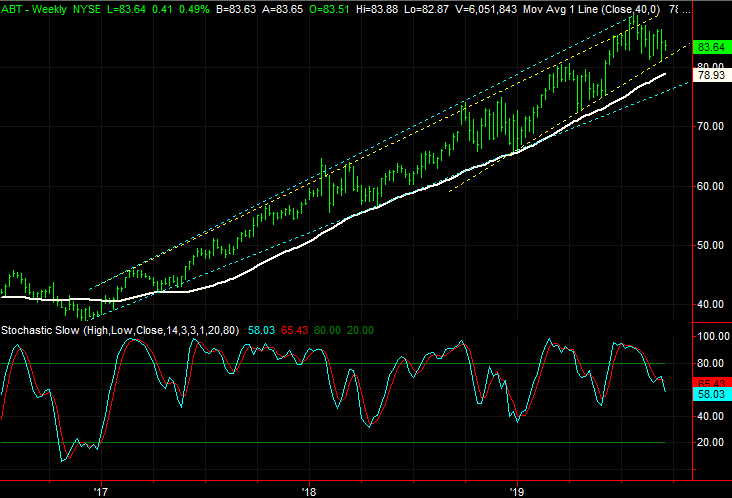Click the cyan 58.03 stochastic value tag
Screen dimensions: 732x498
[x=711, y=396]
